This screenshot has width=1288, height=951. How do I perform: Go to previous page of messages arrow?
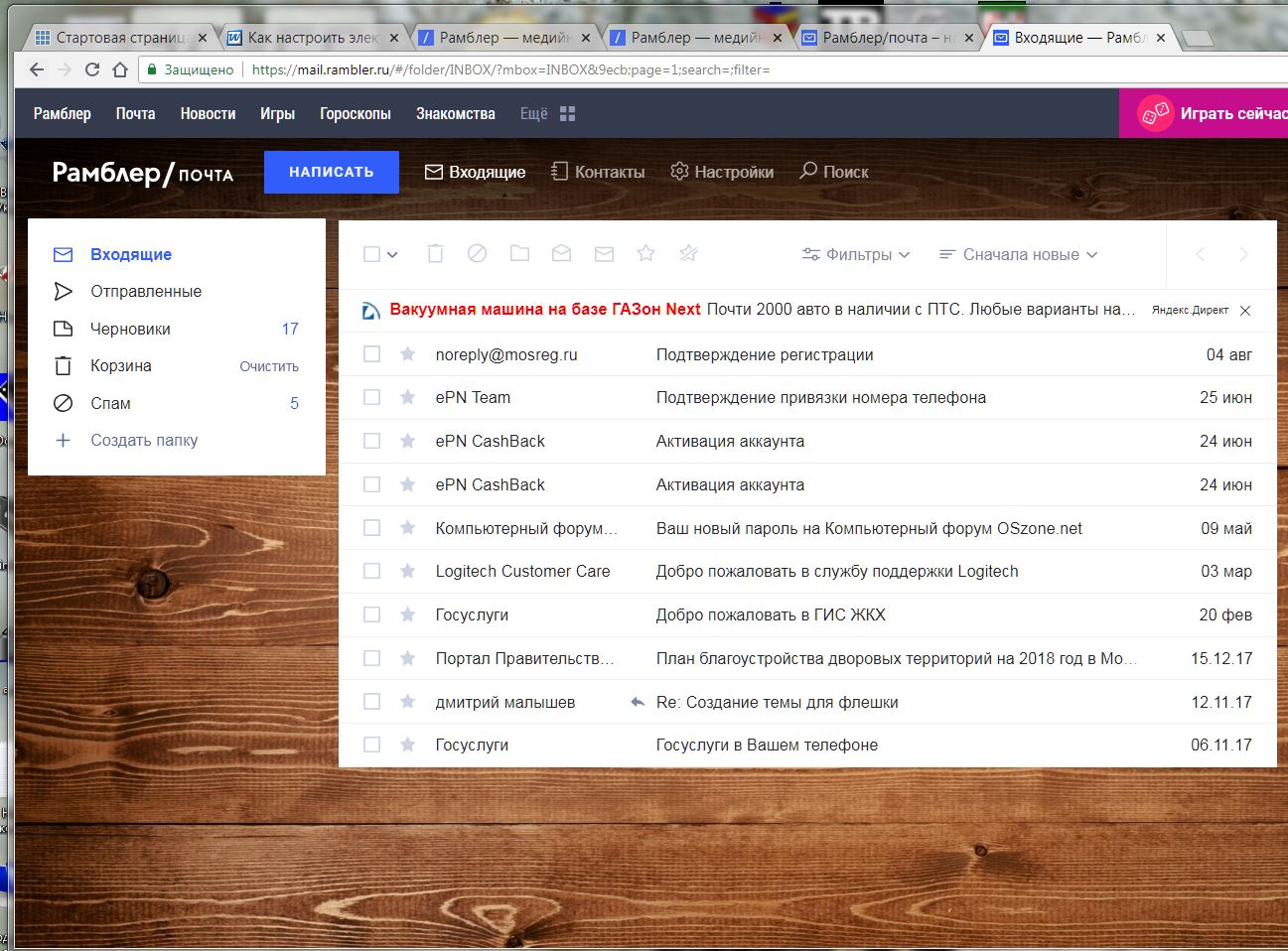[x=1201, y=255]
